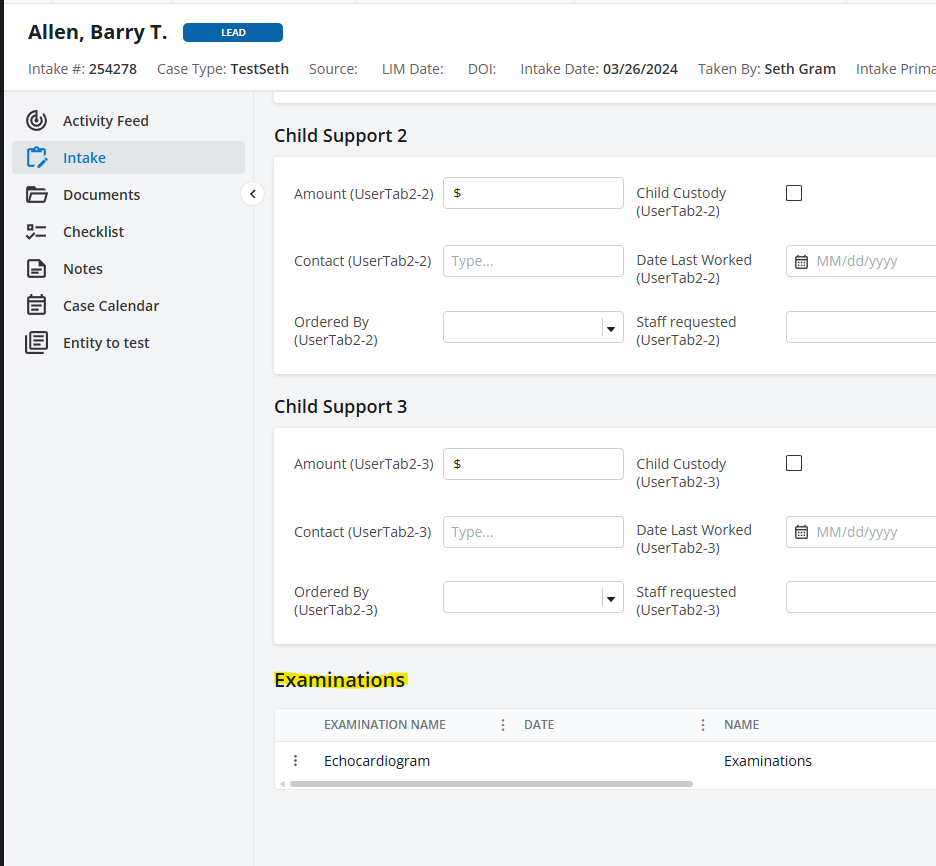Select the Intake menu item

coord(128,158)
